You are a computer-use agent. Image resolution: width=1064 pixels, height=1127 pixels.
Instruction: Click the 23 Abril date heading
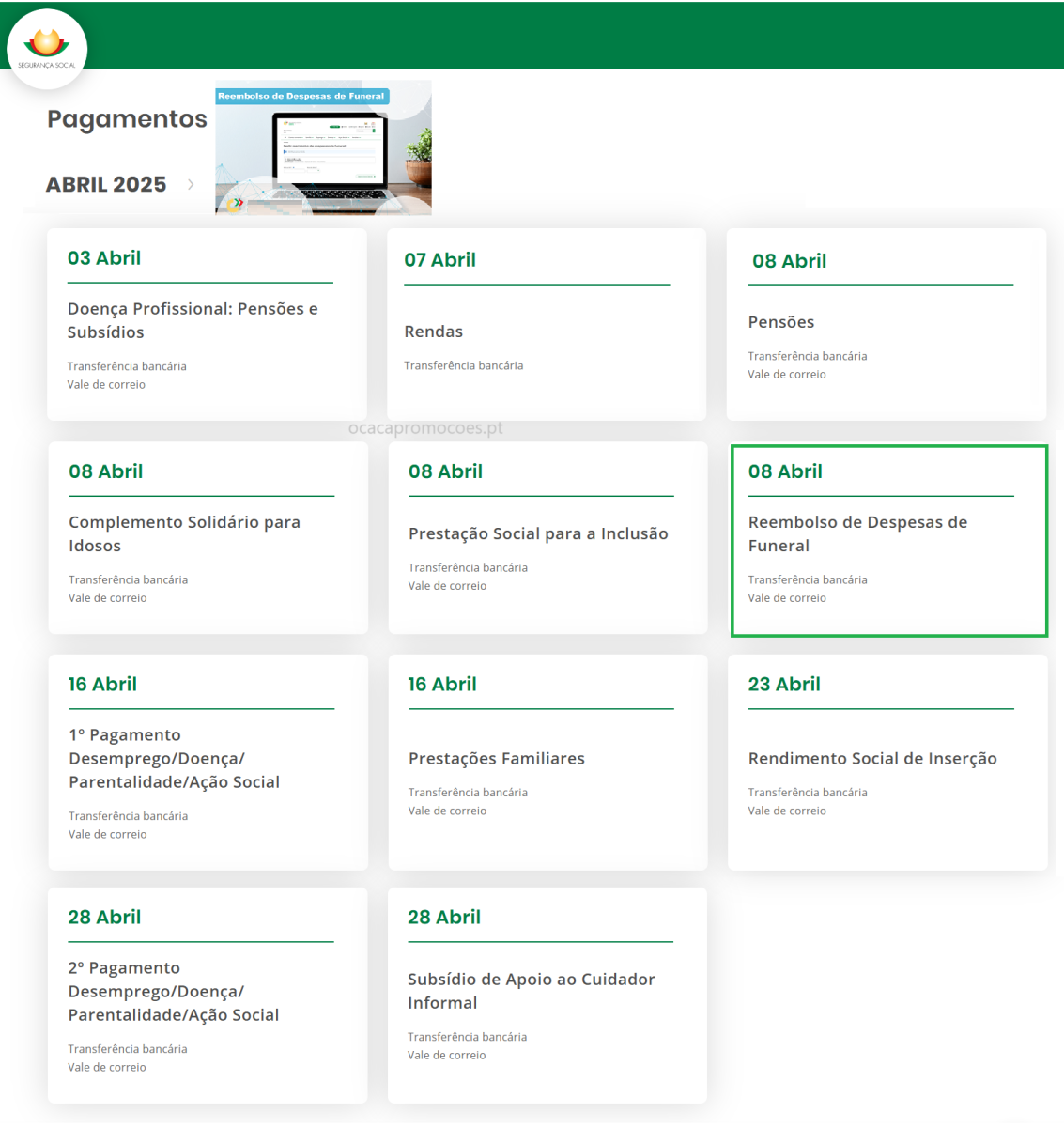(784, 685)
